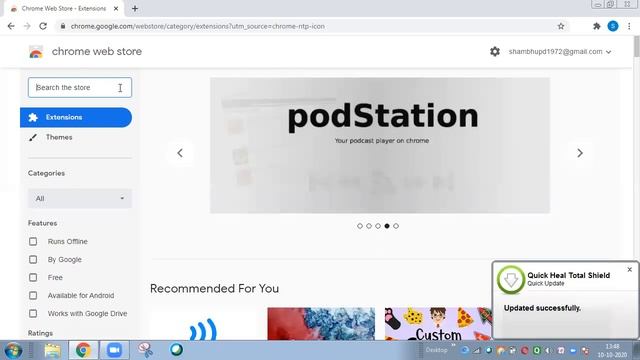
Task: Click in the Search the store field
Action: (x=80, y=87)
